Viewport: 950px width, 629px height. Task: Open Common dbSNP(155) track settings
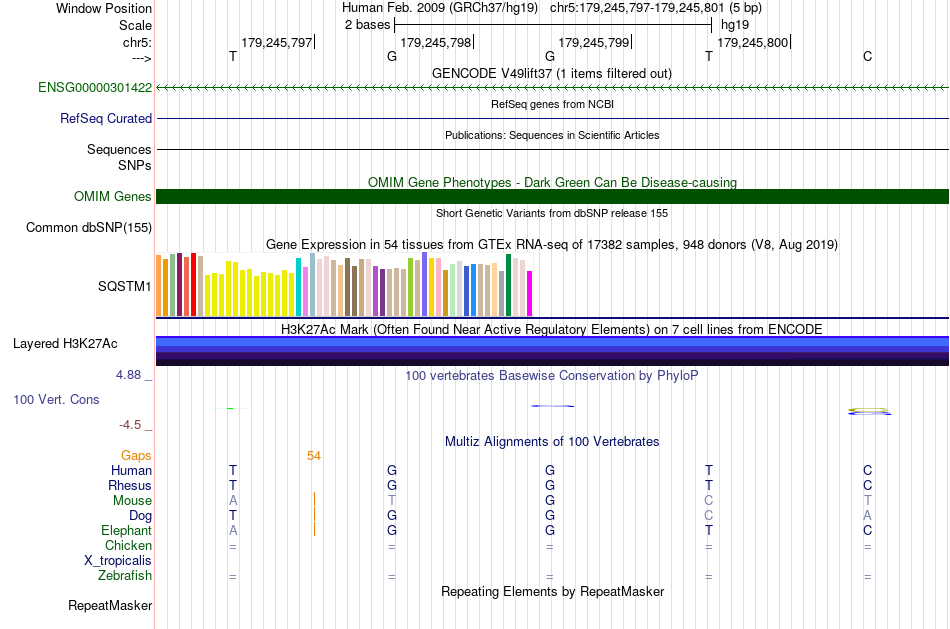click(89, 227)
